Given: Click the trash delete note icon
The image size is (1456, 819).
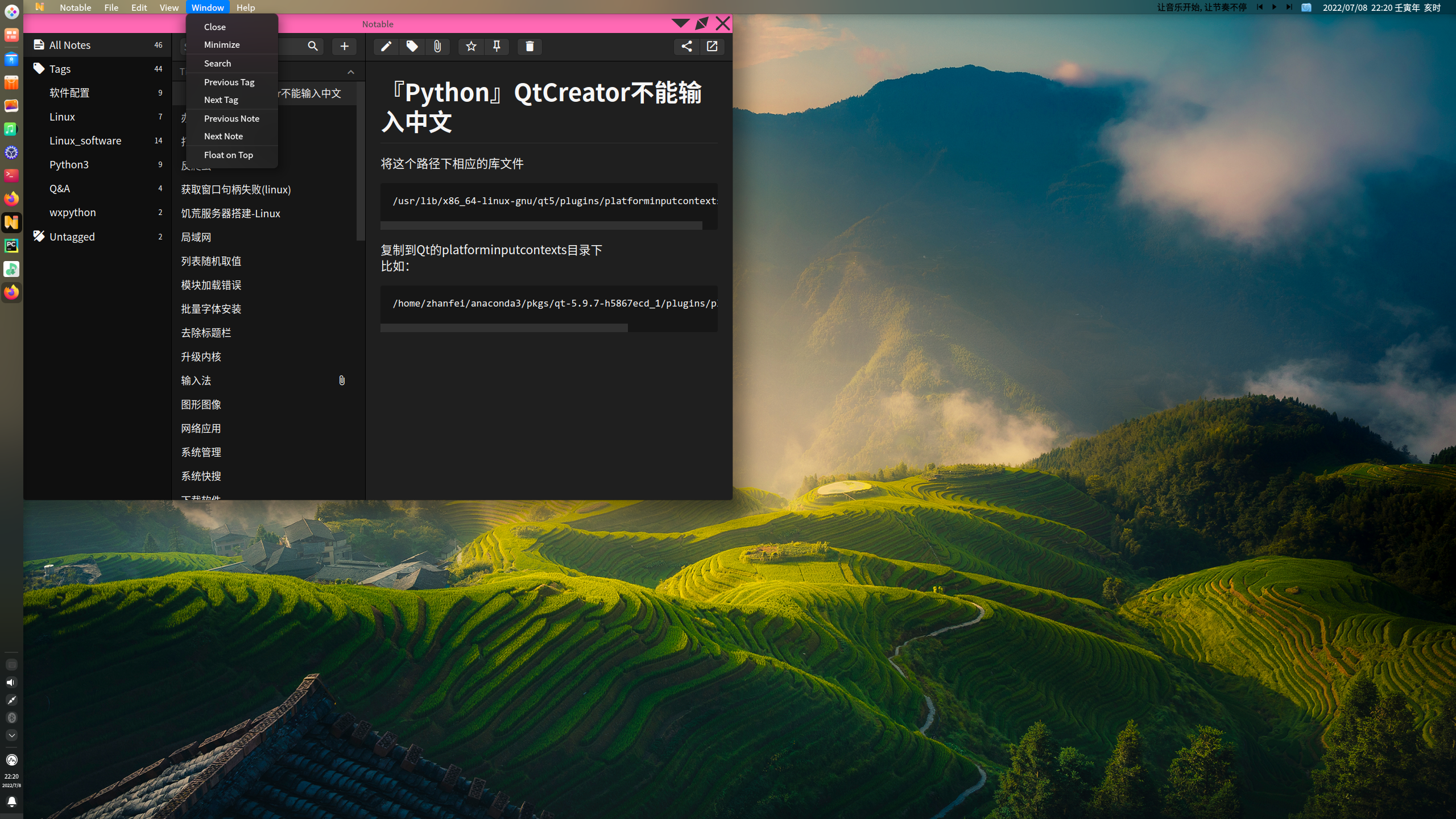Looking at the screenshot, I should 530,46.
